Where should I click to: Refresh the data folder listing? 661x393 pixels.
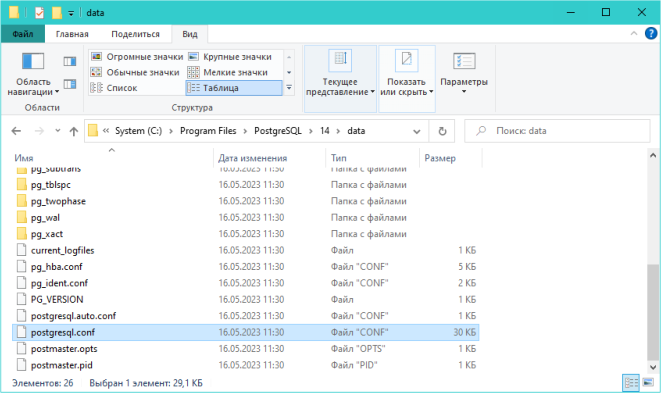click(x=442, y=131)
